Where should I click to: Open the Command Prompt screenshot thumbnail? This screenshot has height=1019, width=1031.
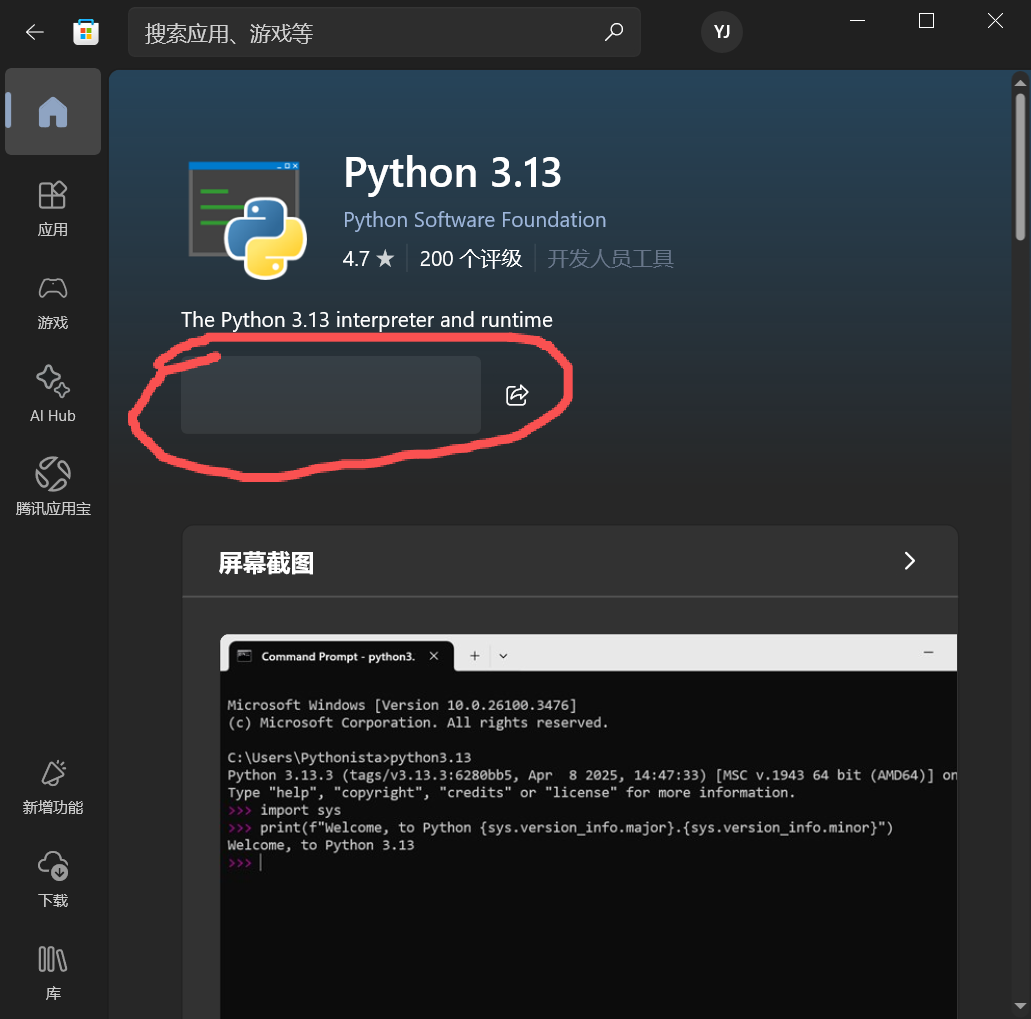(588, 825)
